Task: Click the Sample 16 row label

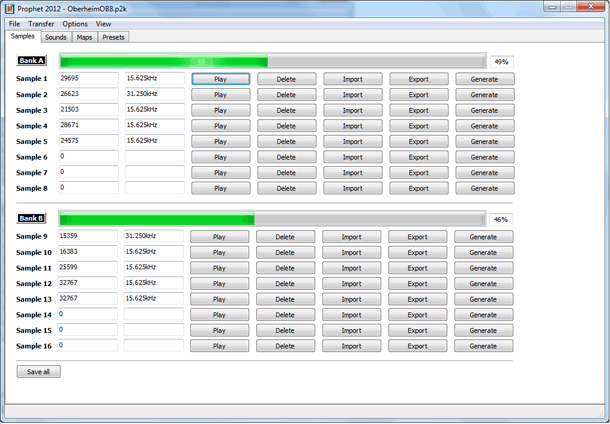Action: point(34,346)
